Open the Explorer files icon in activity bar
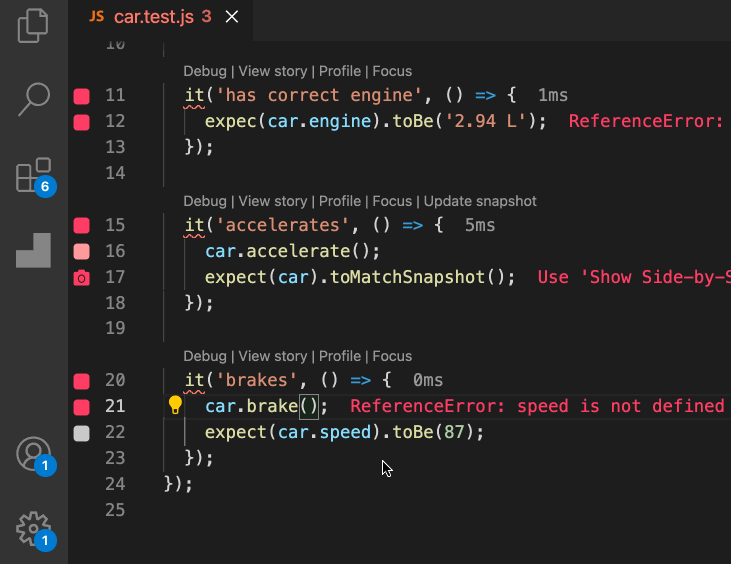Image resolution: width=731 pixels, height=564 pixels. tap(33, 26)
